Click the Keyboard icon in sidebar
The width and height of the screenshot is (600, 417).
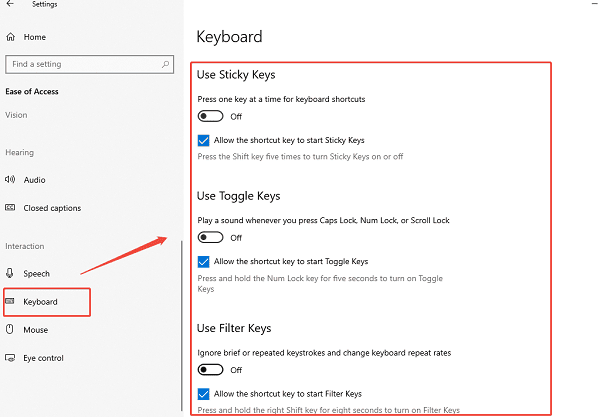point(11,301)
